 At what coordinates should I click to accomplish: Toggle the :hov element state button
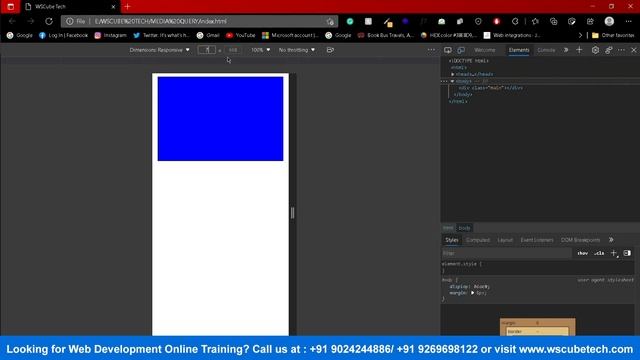(582, 253)
